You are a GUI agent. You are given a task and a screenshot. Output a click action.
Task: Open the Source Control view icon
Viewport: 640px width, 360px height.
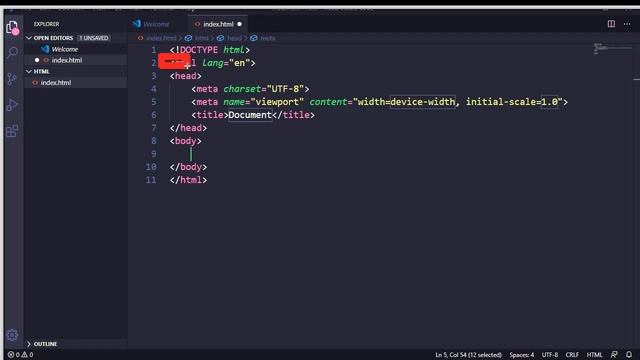tap(12, 79)
